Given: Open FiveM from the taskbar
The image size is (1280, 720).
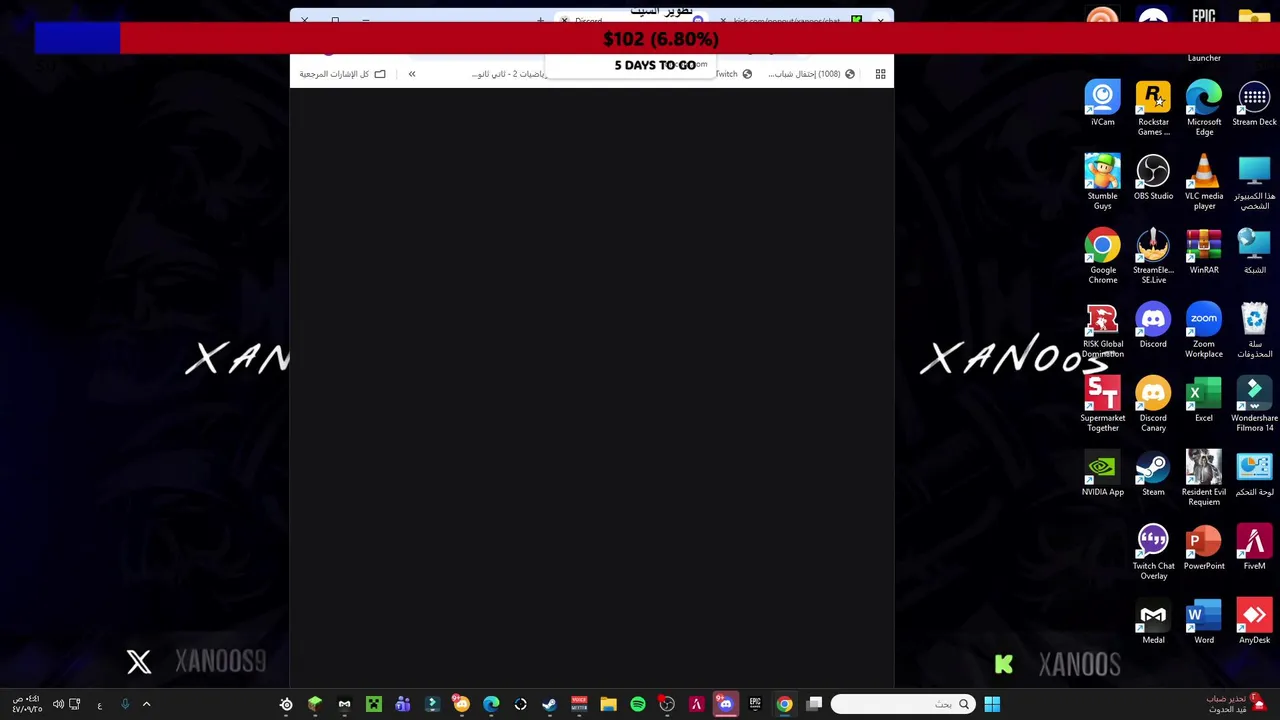Looking at the screenshot, I should click(x=696, y=704).
